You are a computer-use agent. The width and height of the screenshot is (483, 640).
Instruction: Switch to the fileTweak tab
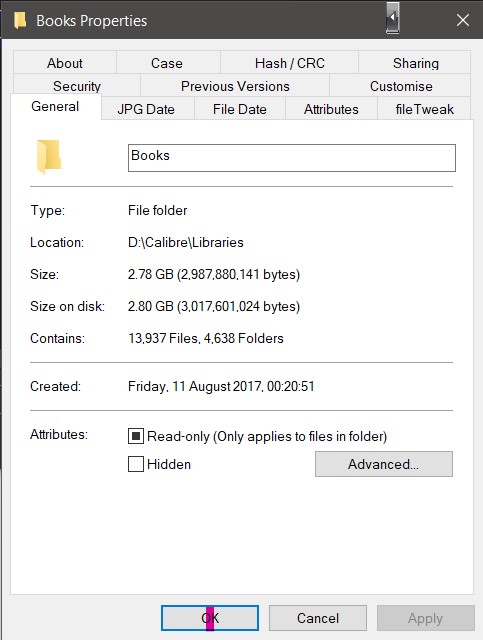(424, 109)
